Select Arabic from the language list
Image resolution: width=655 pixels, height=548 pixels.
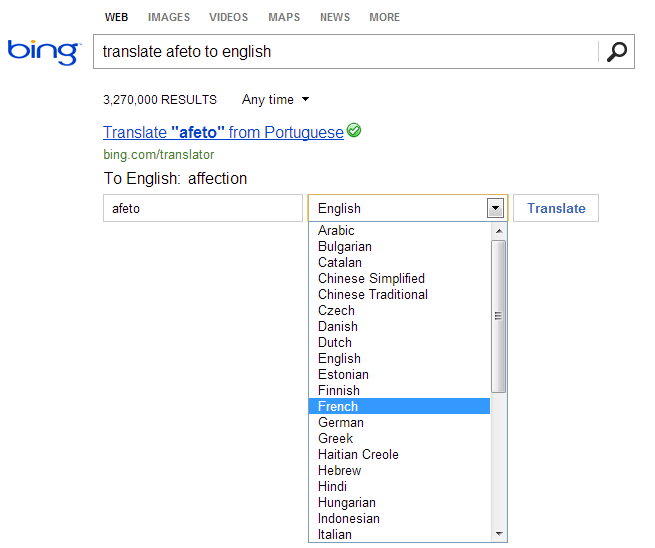point(399,230)
